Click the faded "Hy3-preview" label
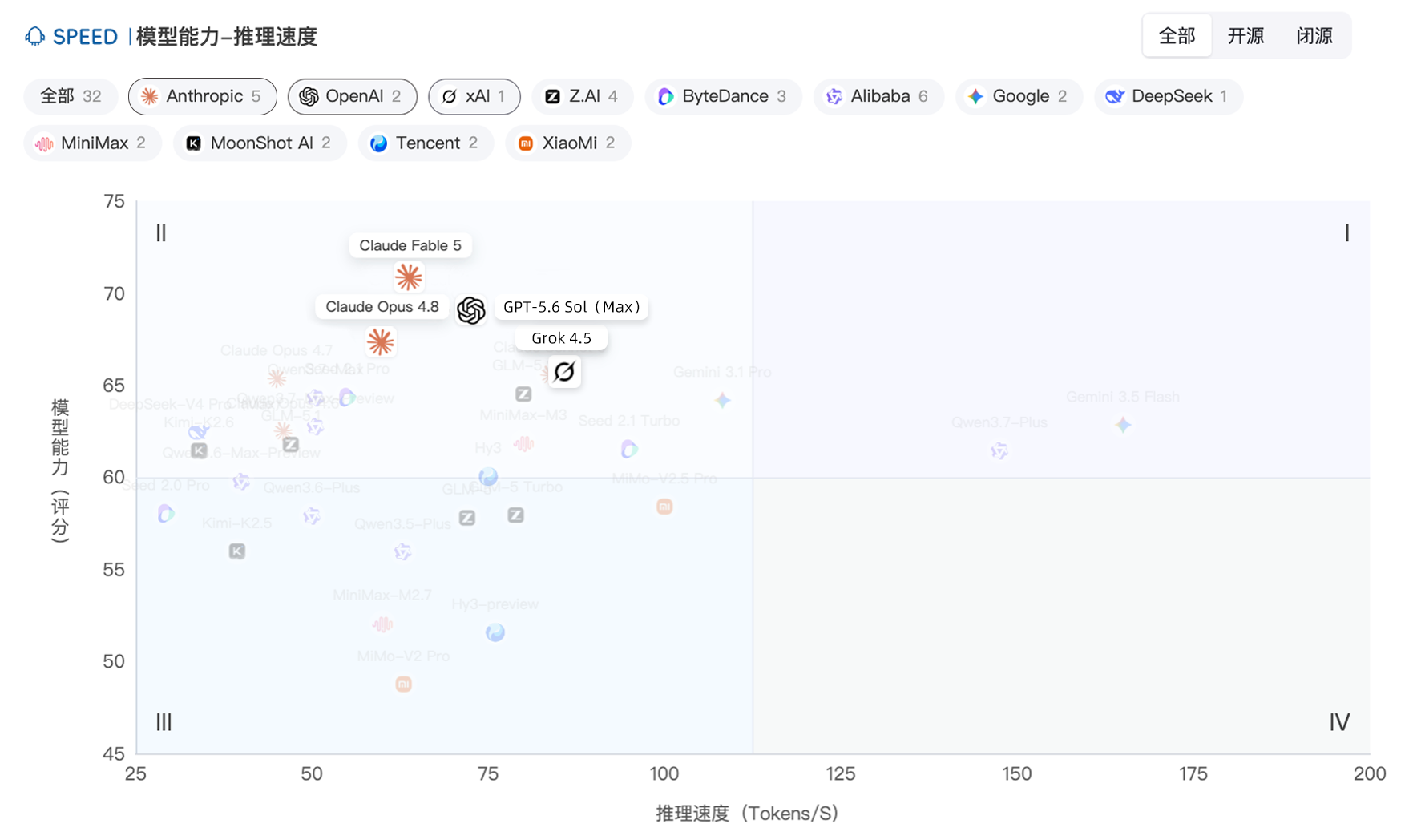 [495, 604]
